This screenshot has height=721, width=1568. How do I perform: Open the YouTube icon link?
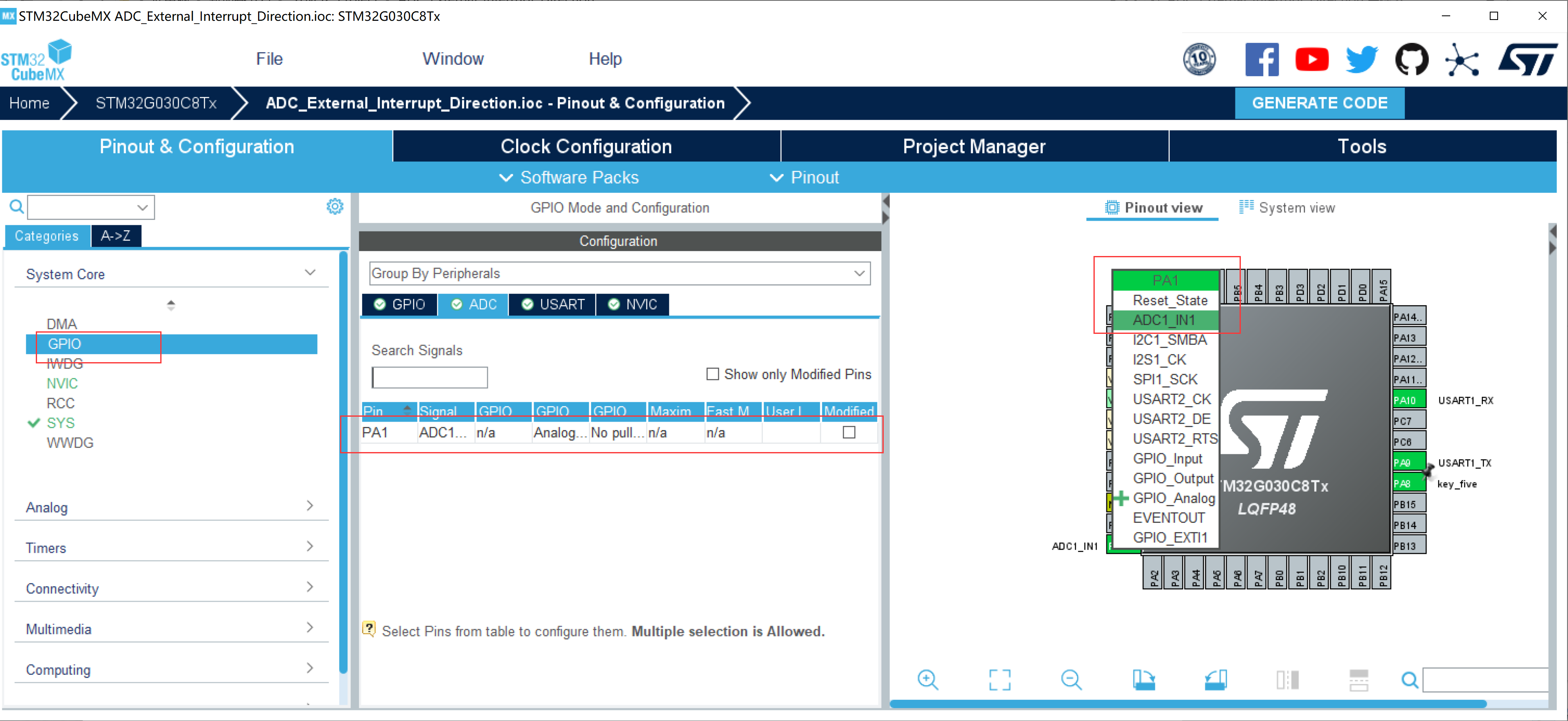click(x=1312, y=60)
